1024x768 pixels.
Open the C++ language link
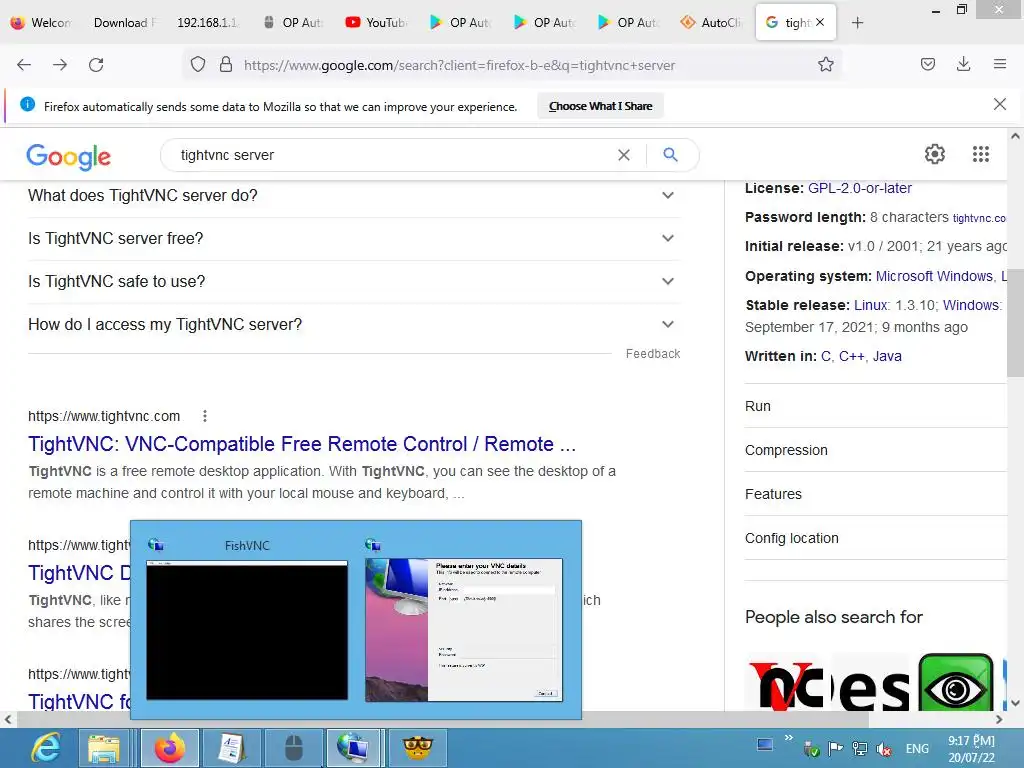coord(852,356)
